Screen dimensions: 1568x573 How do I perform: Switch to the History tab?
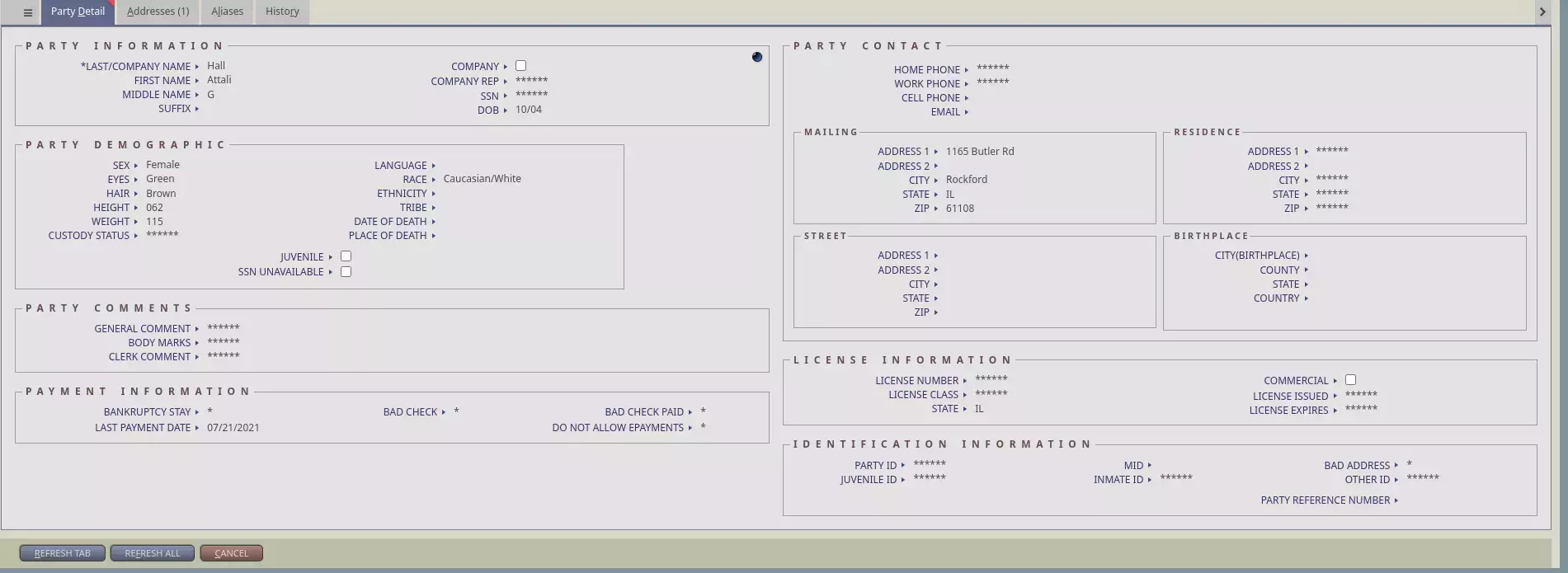(282, 12)
